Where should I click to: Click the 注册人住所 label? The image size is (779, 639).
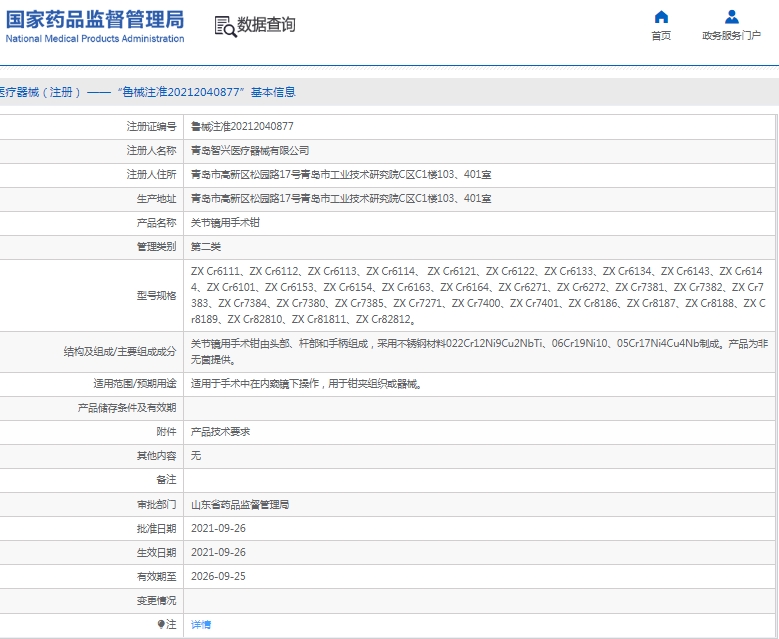pyautogui.click(x=152, y=174)
